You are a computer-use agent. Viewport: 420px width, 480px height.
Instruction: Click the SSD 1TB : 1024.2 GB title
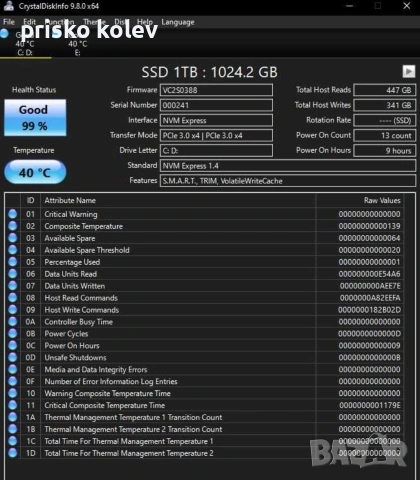pyautogui.click(x=209, y=72)
